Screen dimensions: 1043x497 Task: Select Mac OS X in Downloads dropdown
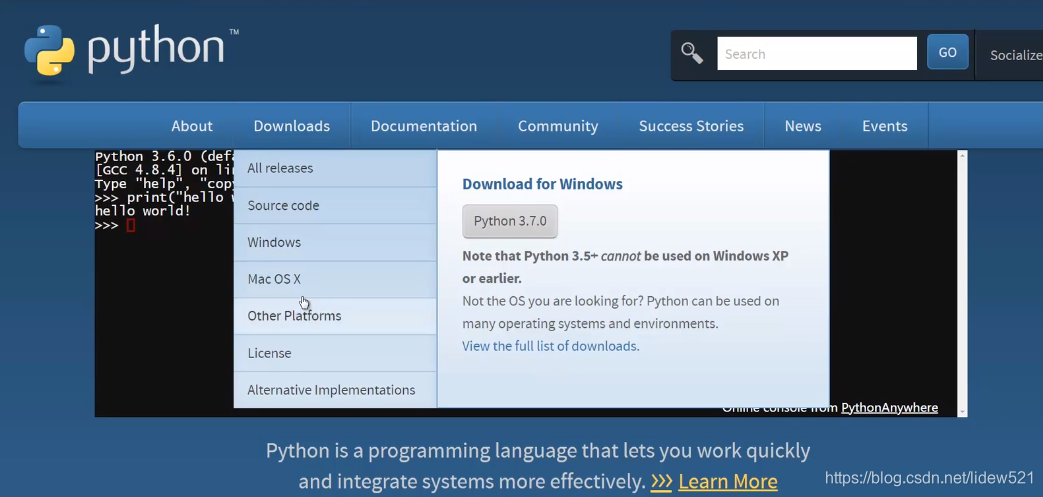335,279
